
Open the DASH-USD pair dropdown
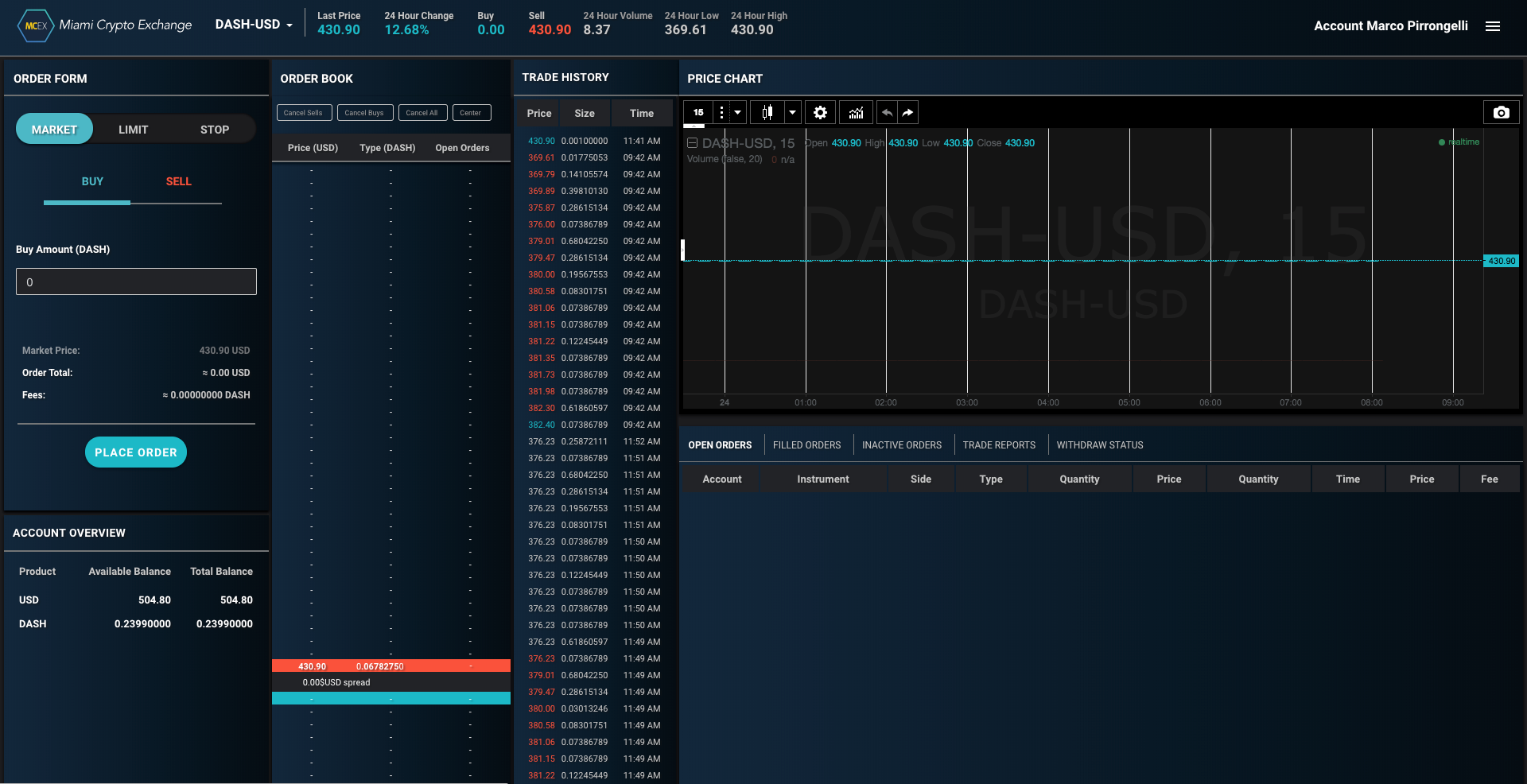(x=254, y=25)
